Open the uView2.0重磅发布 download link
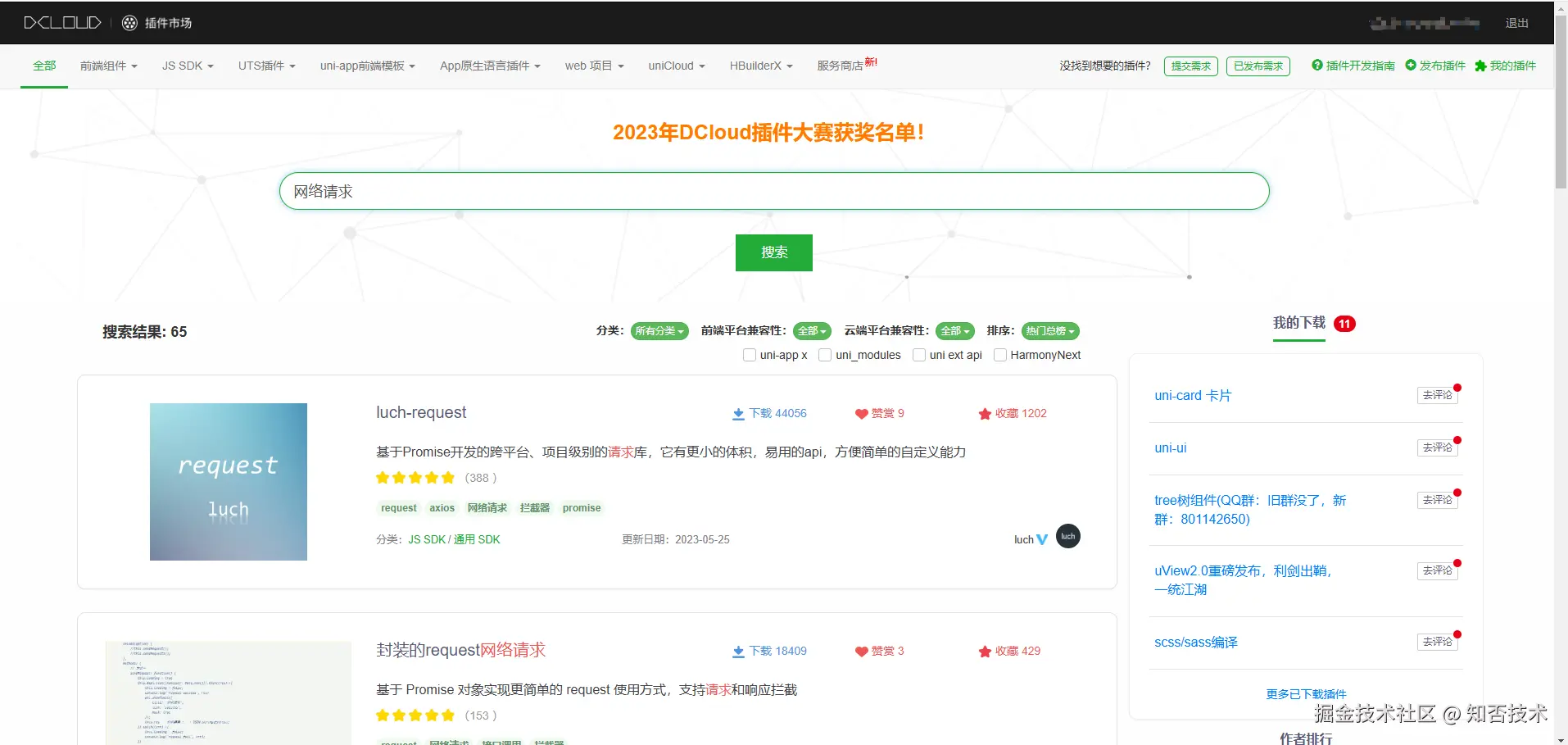Viewport: 1568px width, 745px height. tap(1244, 580)
